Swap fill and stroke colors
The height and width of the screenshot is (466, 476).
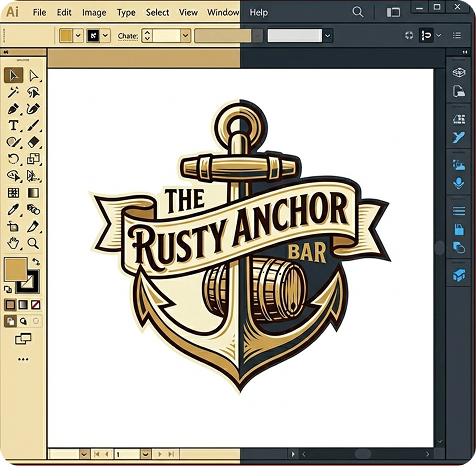pos(36,261)
